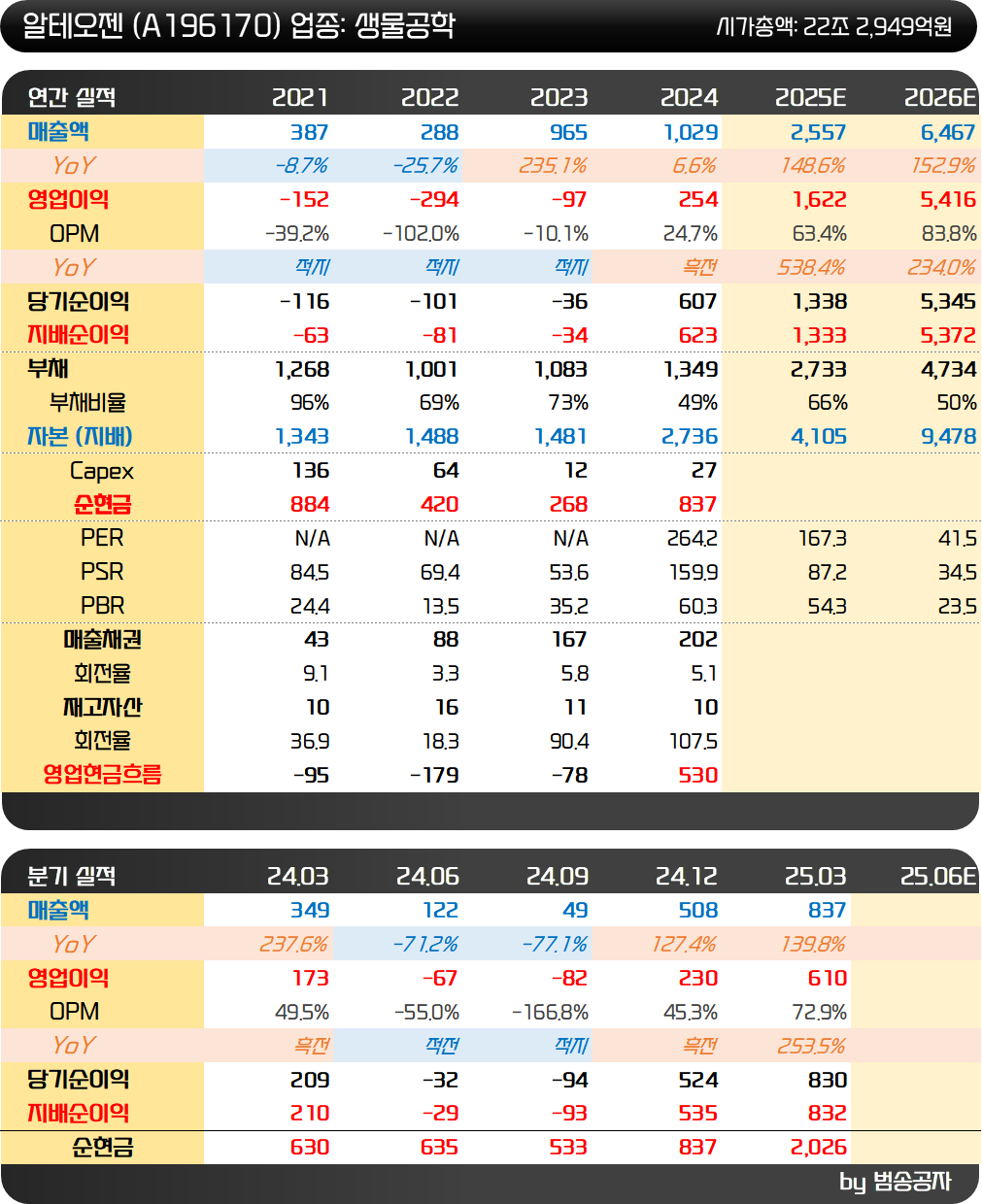Screen dimensions: 982x1204
Task: Click the 분기 실적 table header
Action: click(71, 876)
